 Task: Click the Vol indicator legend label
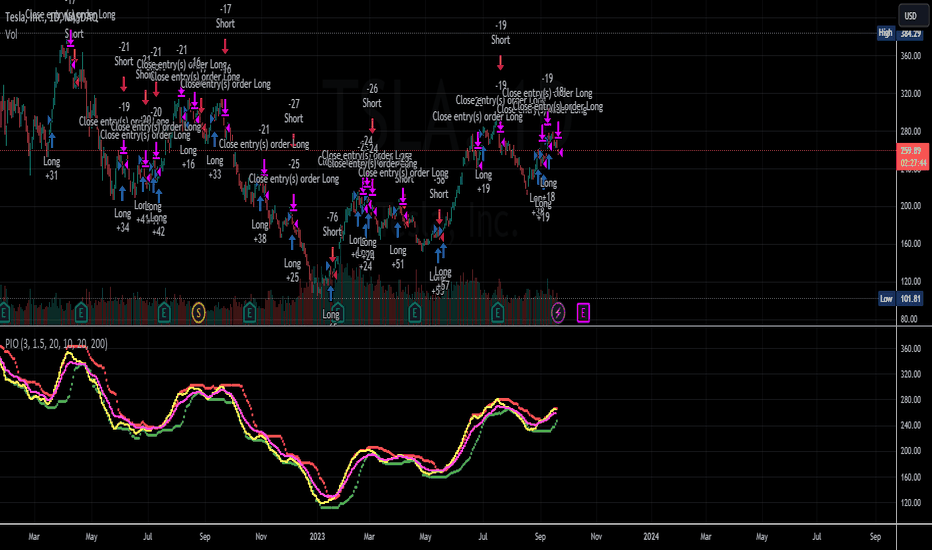coord(11,34)
